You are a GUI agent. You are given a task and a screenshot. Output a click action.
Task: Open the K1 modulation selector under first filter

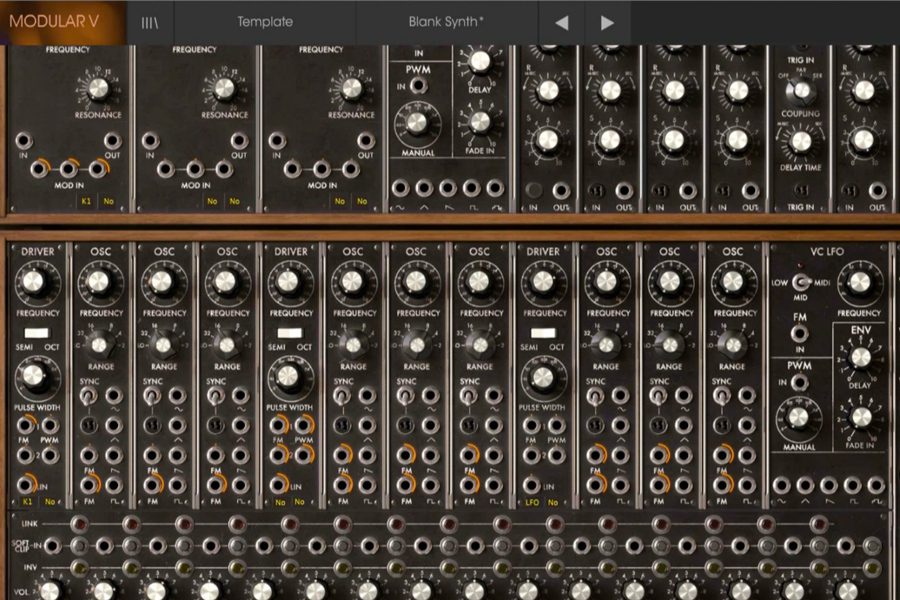click(x=85, y=201)
